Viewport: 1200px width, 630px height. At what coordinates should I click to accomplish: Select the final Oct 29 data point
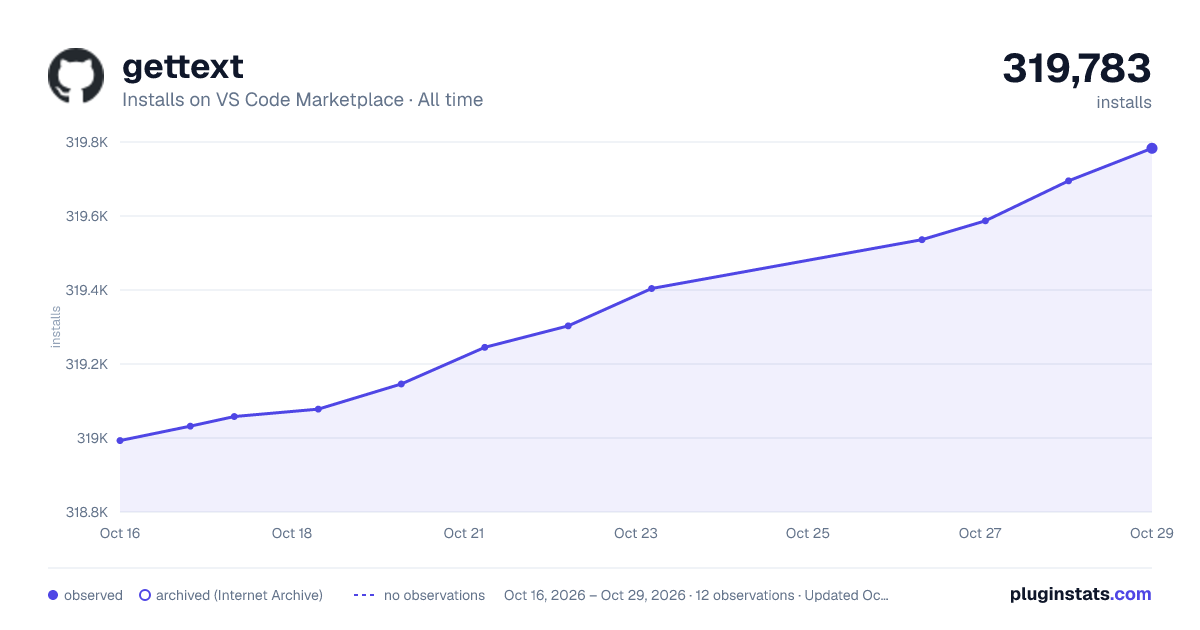coord(1152,148)
